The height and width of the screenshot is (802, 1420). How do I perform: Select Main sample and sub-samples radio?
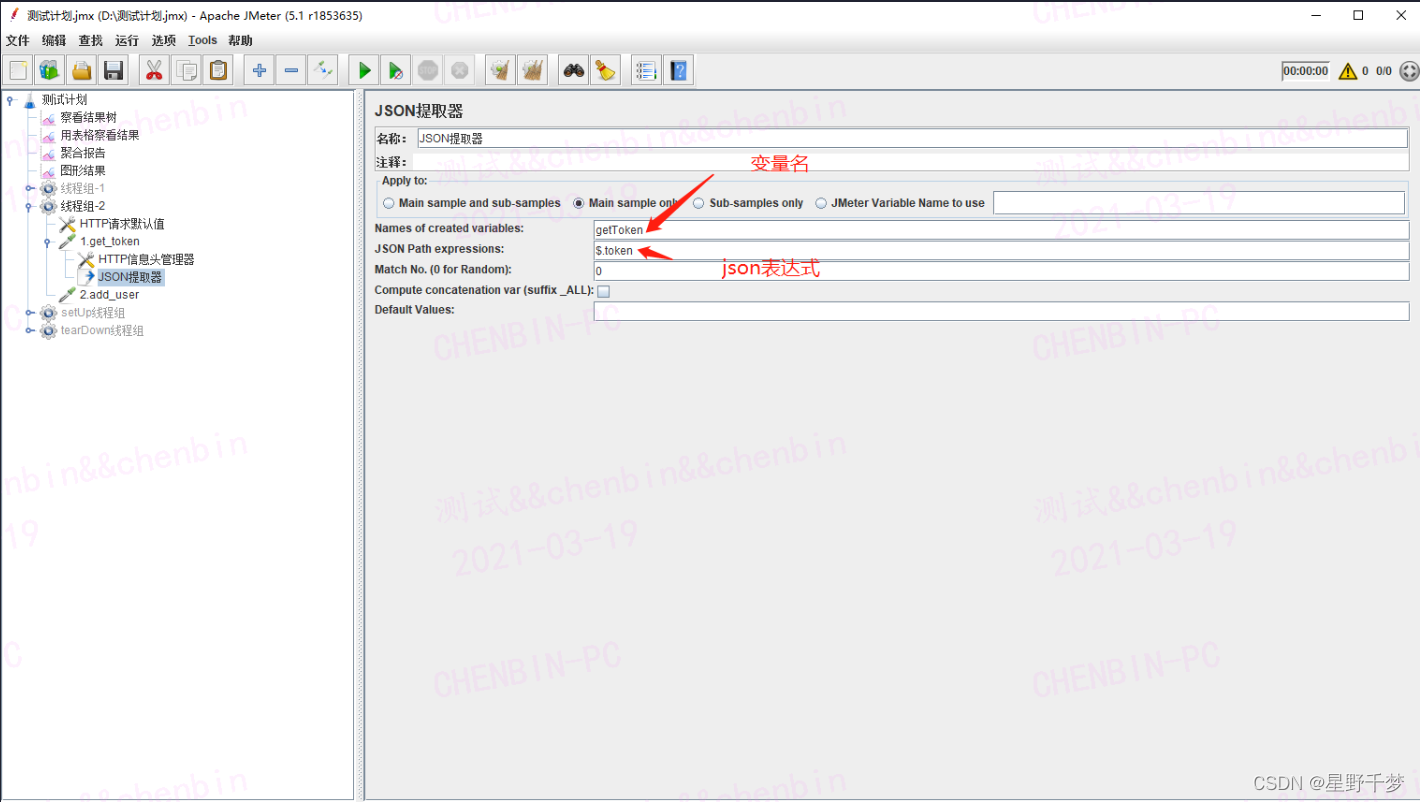coord(389,203)
